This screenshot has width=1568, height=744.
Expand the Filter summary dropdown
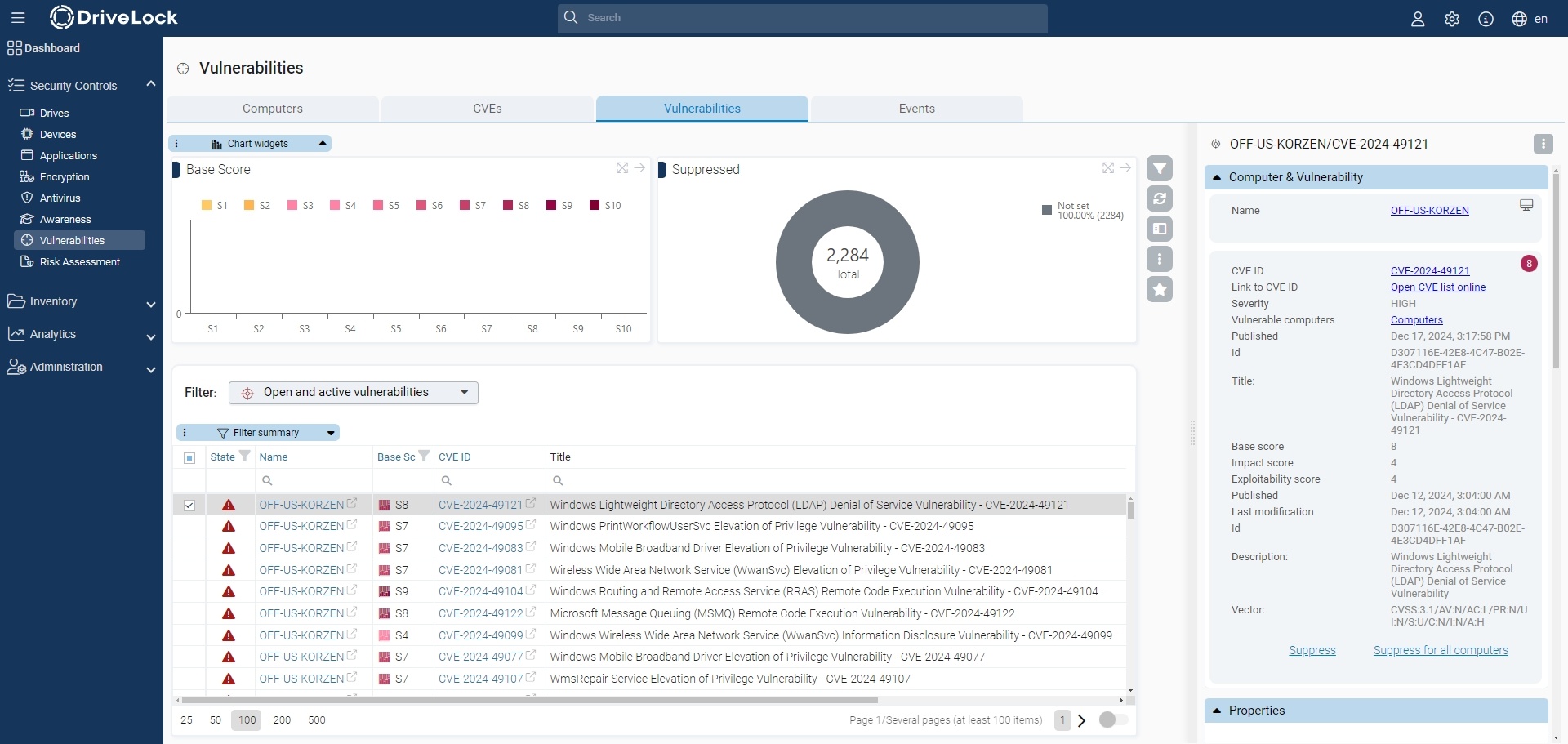pyautogui.click(x=331, y=433)
